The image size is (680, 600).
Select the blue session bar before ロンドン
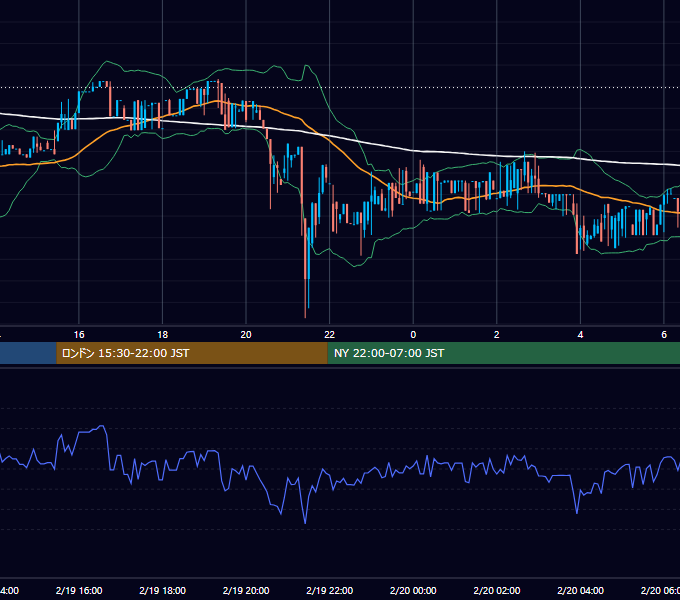tap(28, 353)
